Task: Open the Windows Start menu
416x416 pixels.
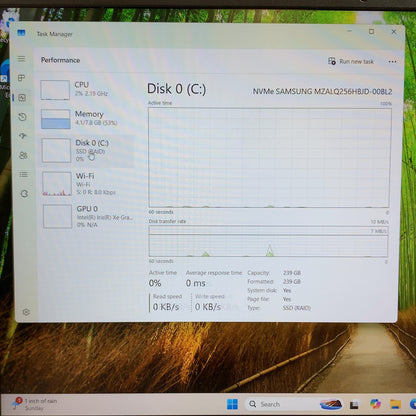Action: click(232, 404)
